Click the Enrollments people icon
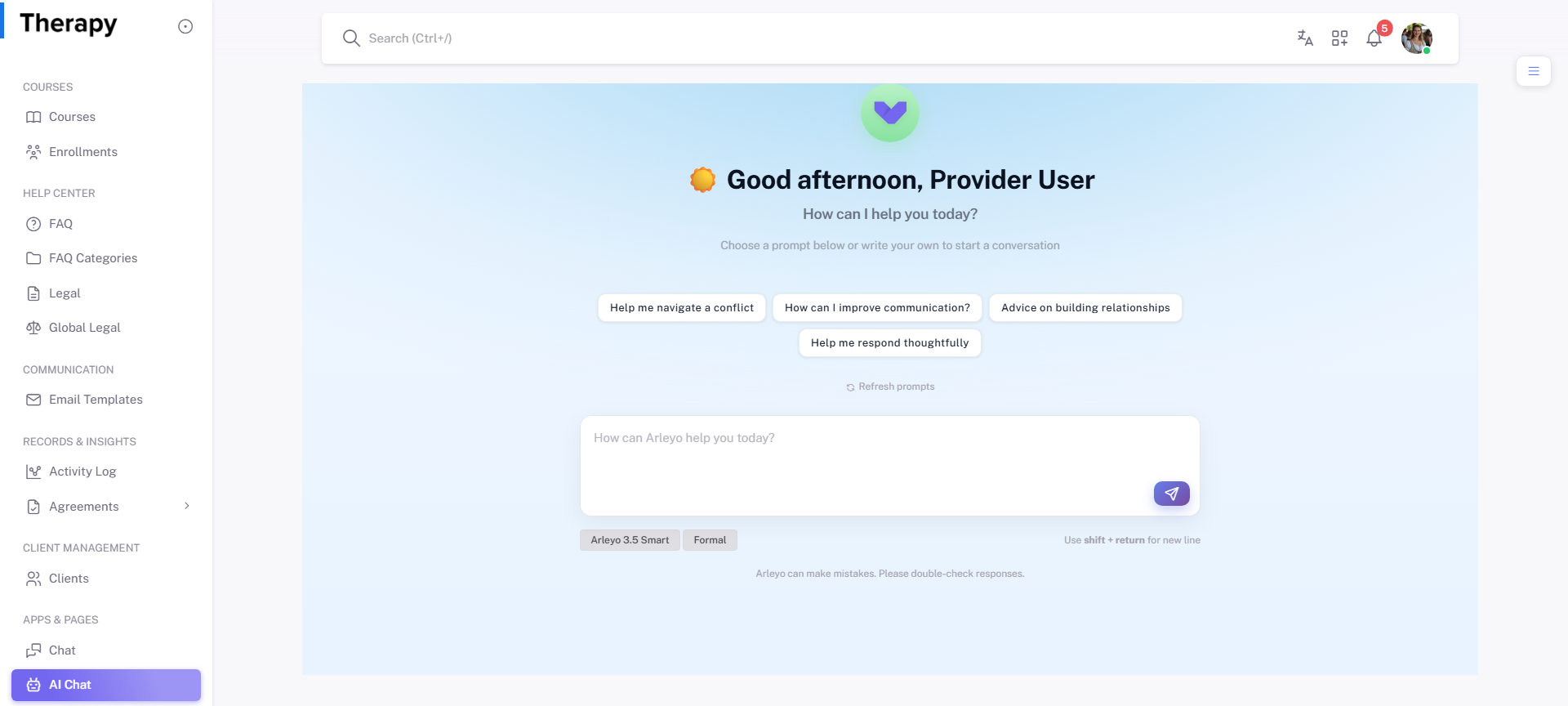 [x=33, y=152]
